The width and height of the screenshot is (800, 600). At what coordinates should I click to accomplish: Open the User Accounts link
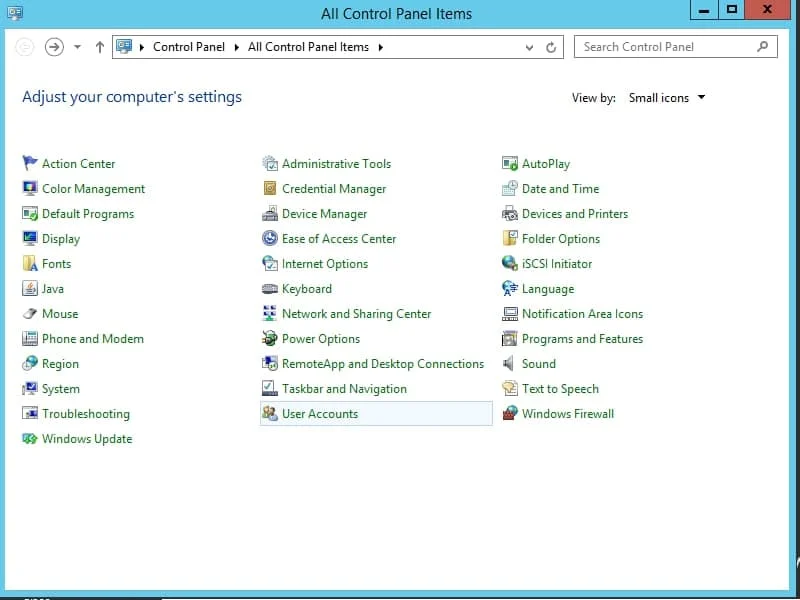(320, 414)
